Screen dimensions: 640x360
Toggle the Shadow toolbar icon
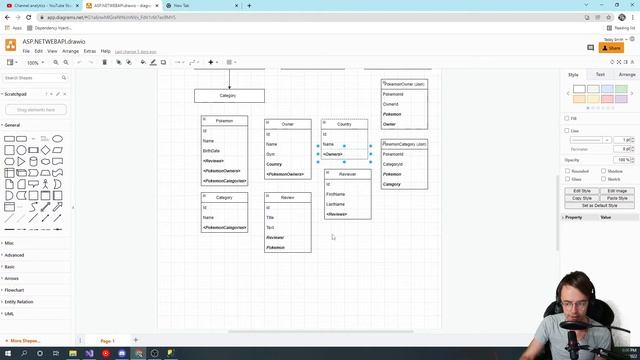pyautogui.click(x=163, y=62)
